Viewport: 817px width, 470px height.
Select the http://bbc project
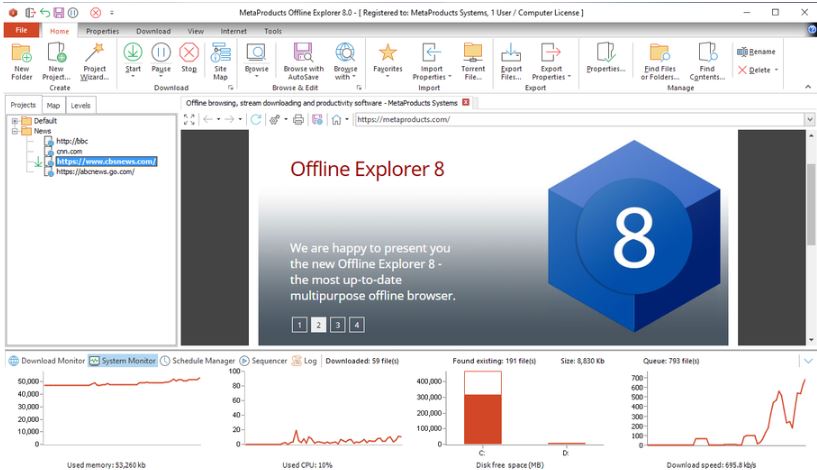click(72, 141)
